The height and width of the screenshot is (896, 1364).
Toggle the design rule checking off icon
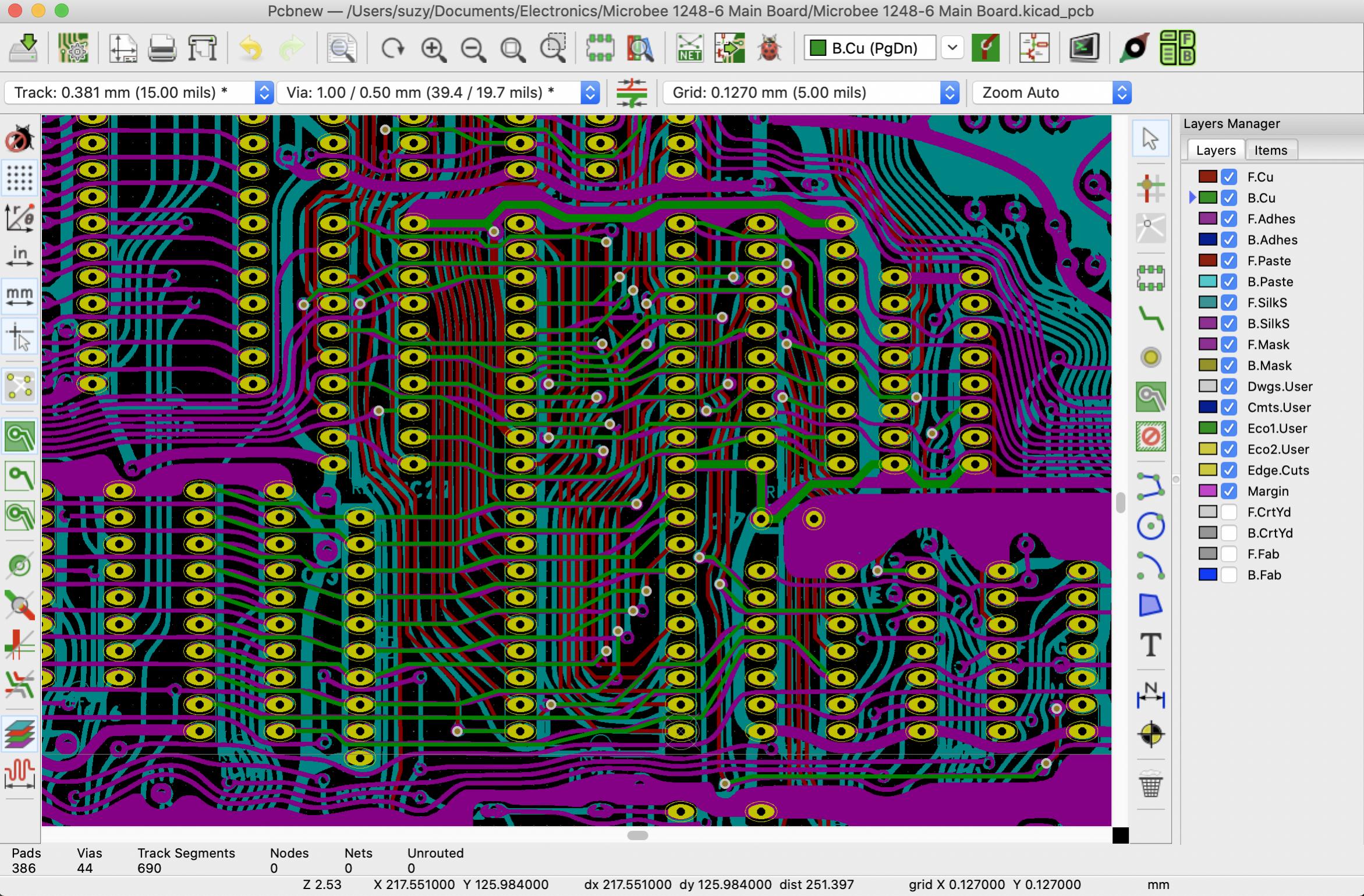[x=20, y=139]
